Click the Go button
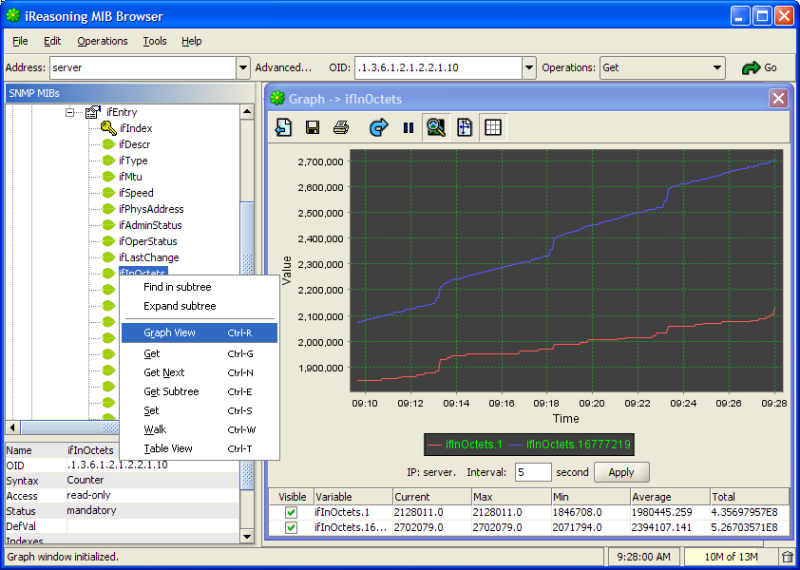The height and width of the screenshot is (570, 800). click(x=759, y=68)
